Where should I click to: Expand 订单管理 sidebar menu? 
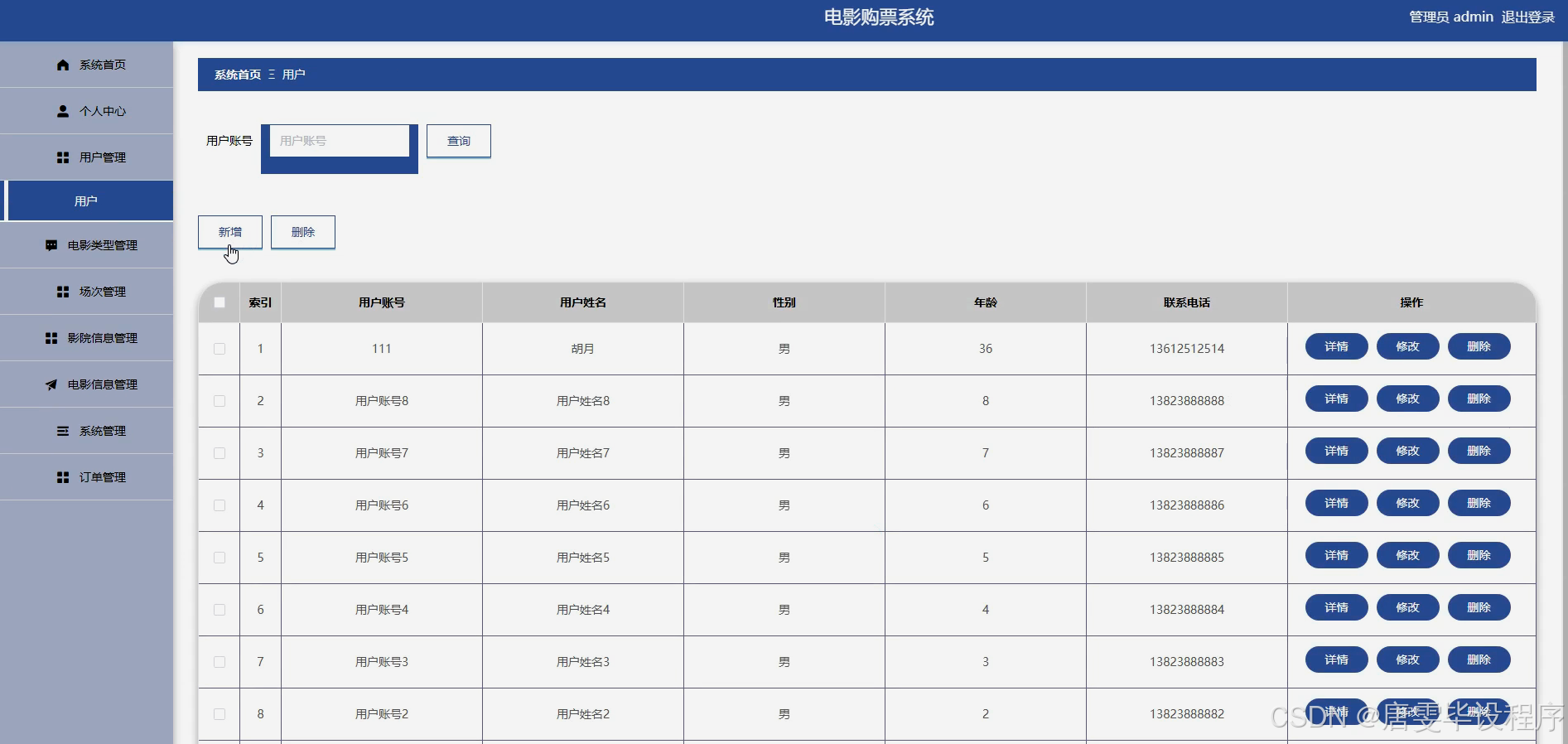[87, 477]
